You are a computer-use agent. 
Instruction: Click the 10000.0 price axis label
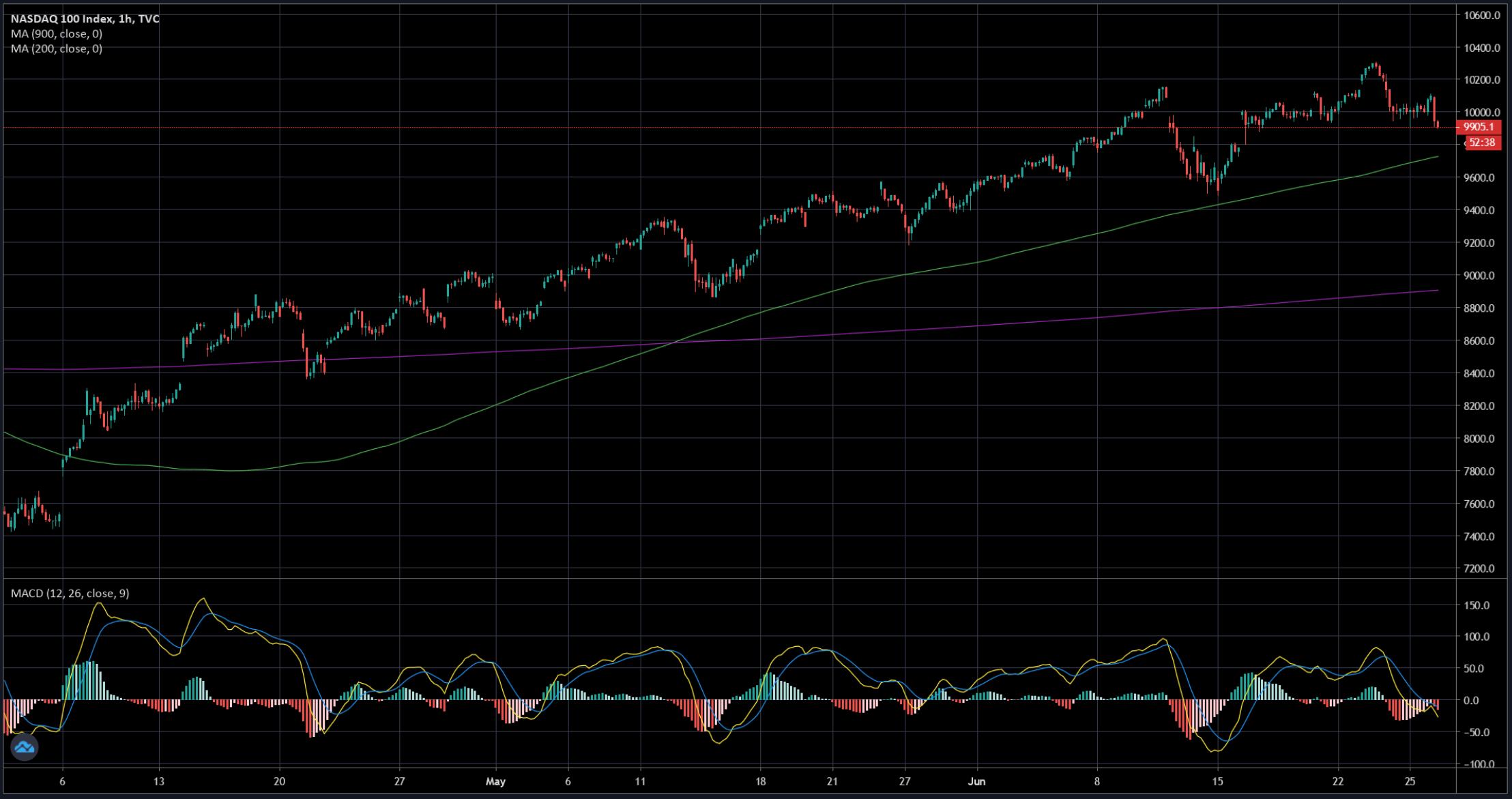(x=1482, y=113)
